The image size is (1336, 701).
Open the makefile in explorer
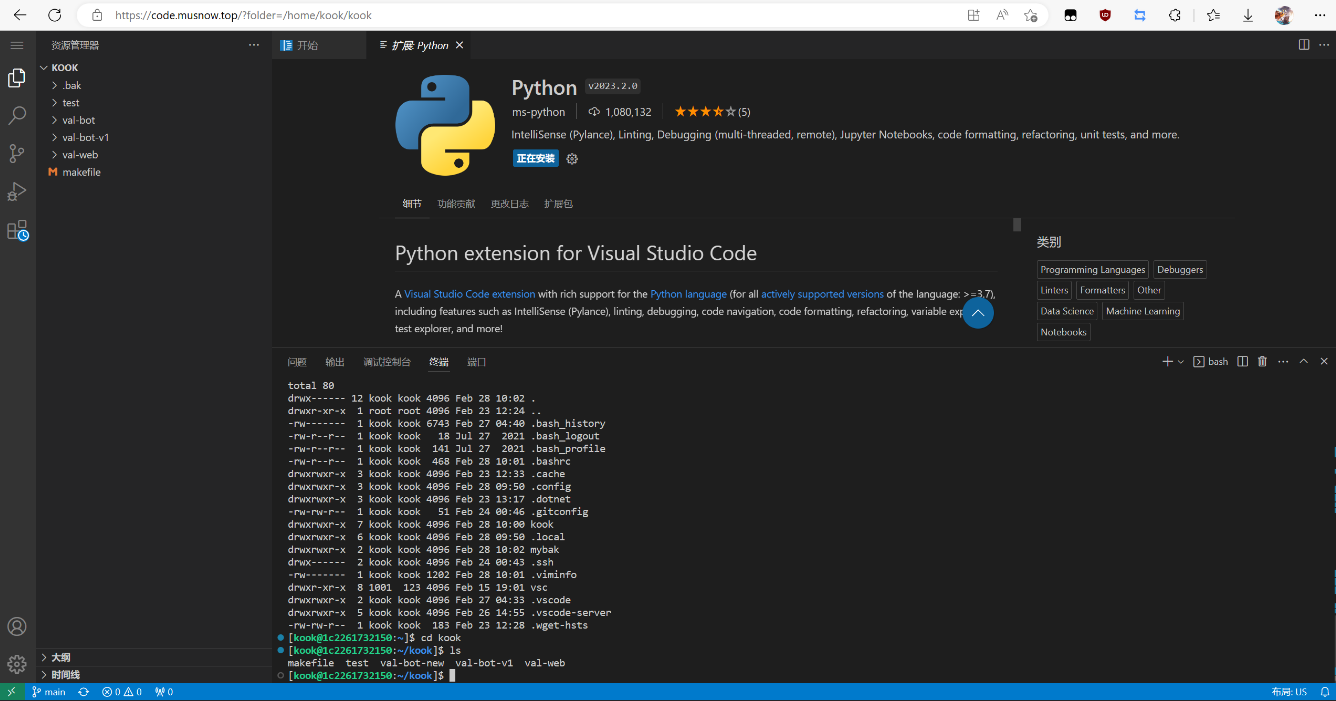[x=154, y=172]
